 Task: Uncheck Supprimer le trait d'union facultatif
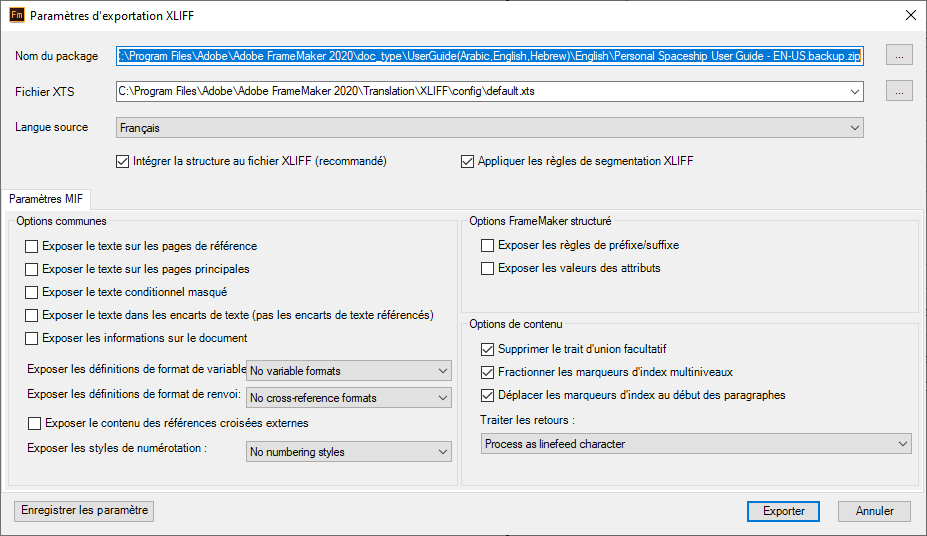(488, 349)
